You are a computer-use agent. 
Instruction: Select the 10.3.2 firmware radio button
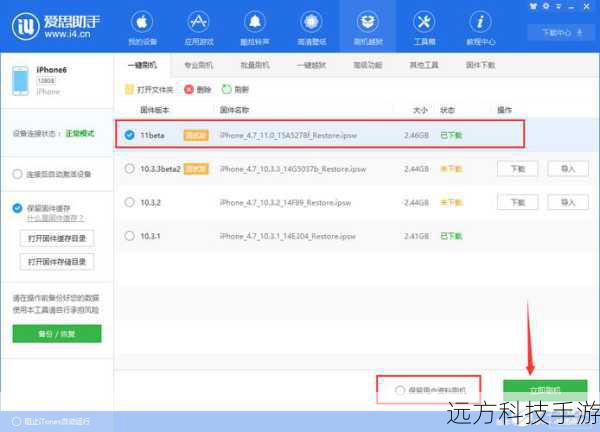click(129, 202)
